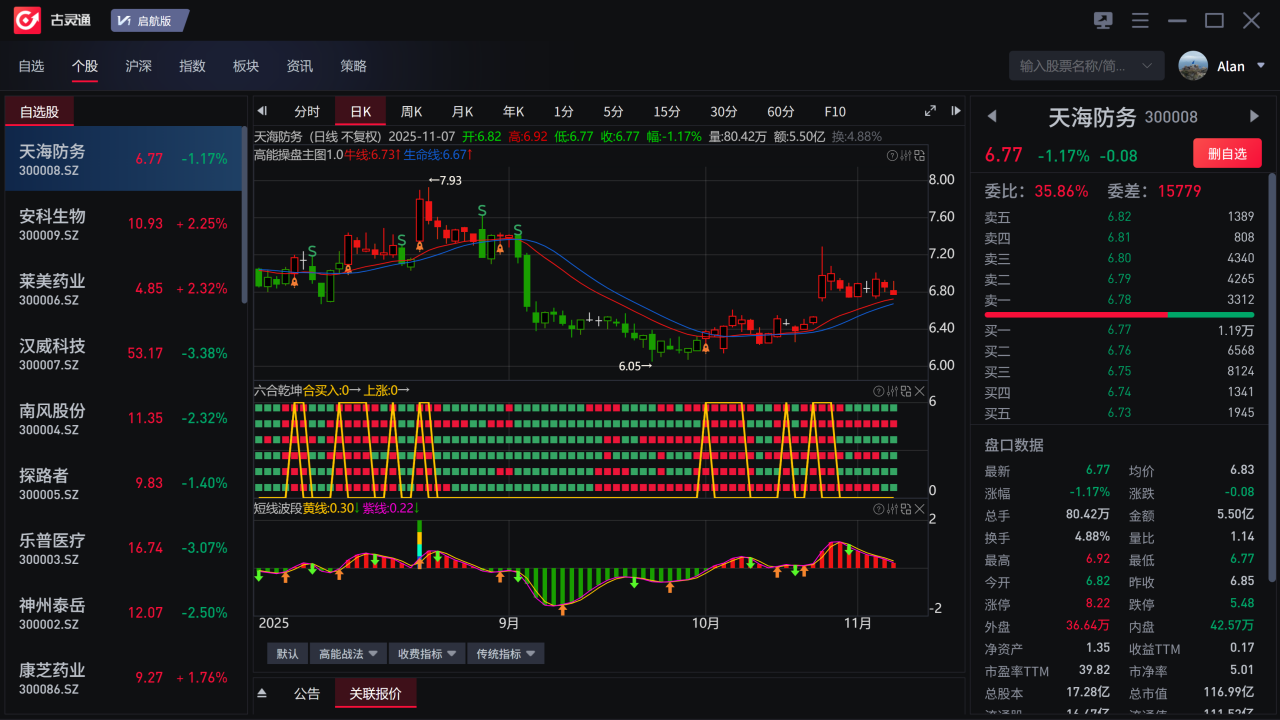Click the next-stock arrow beside 天海防务 300008
1280x720 pixels.
pyautogui.click(x=1253, y=117)
